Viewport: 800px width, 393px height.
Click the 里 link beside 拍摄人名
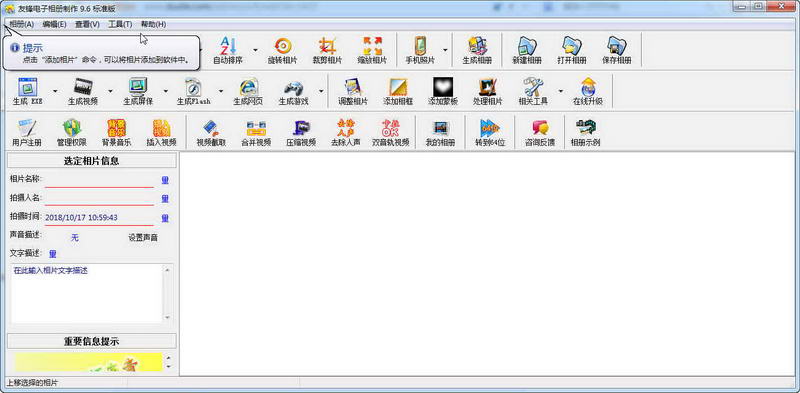(165, 199)
